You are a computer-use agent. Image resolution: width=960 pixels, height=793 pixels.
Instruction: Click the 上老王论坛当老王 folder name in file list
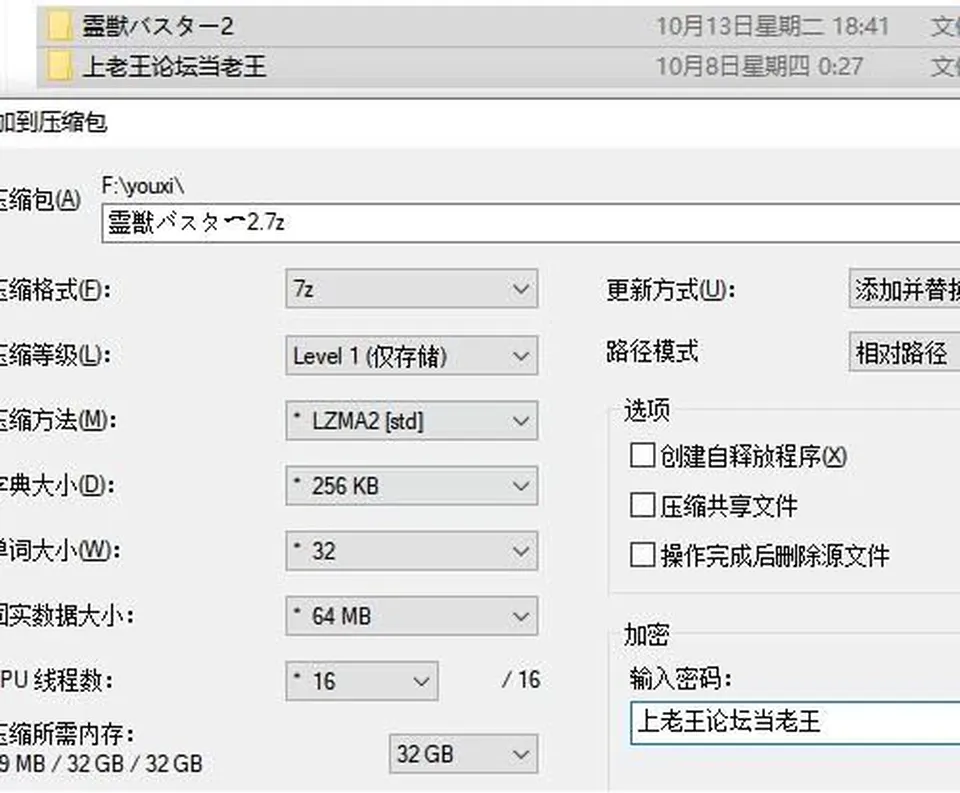pos(174,66)
